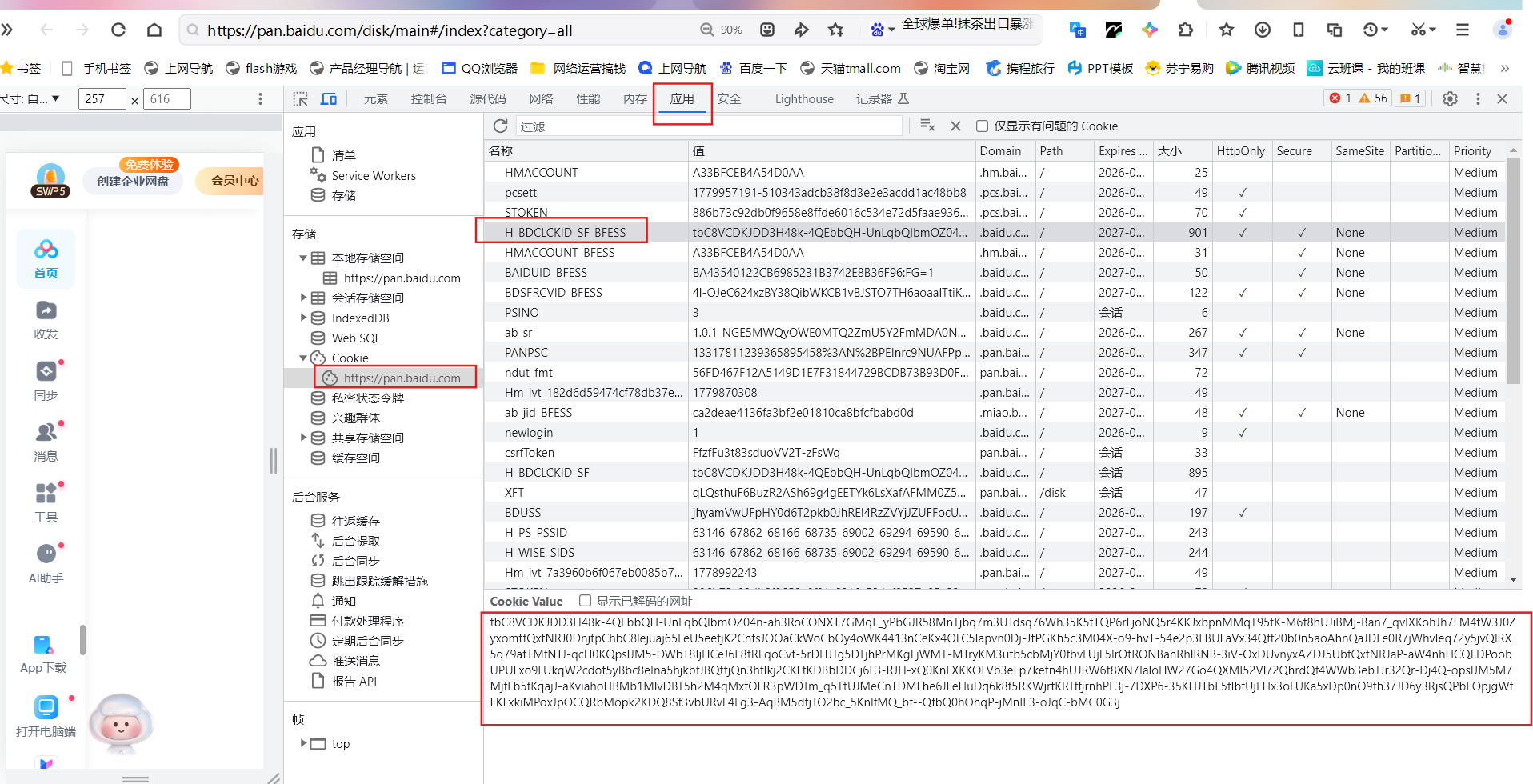1533x784 pixels.
Task: Click the device width input field
Action: tap(102, 98)
